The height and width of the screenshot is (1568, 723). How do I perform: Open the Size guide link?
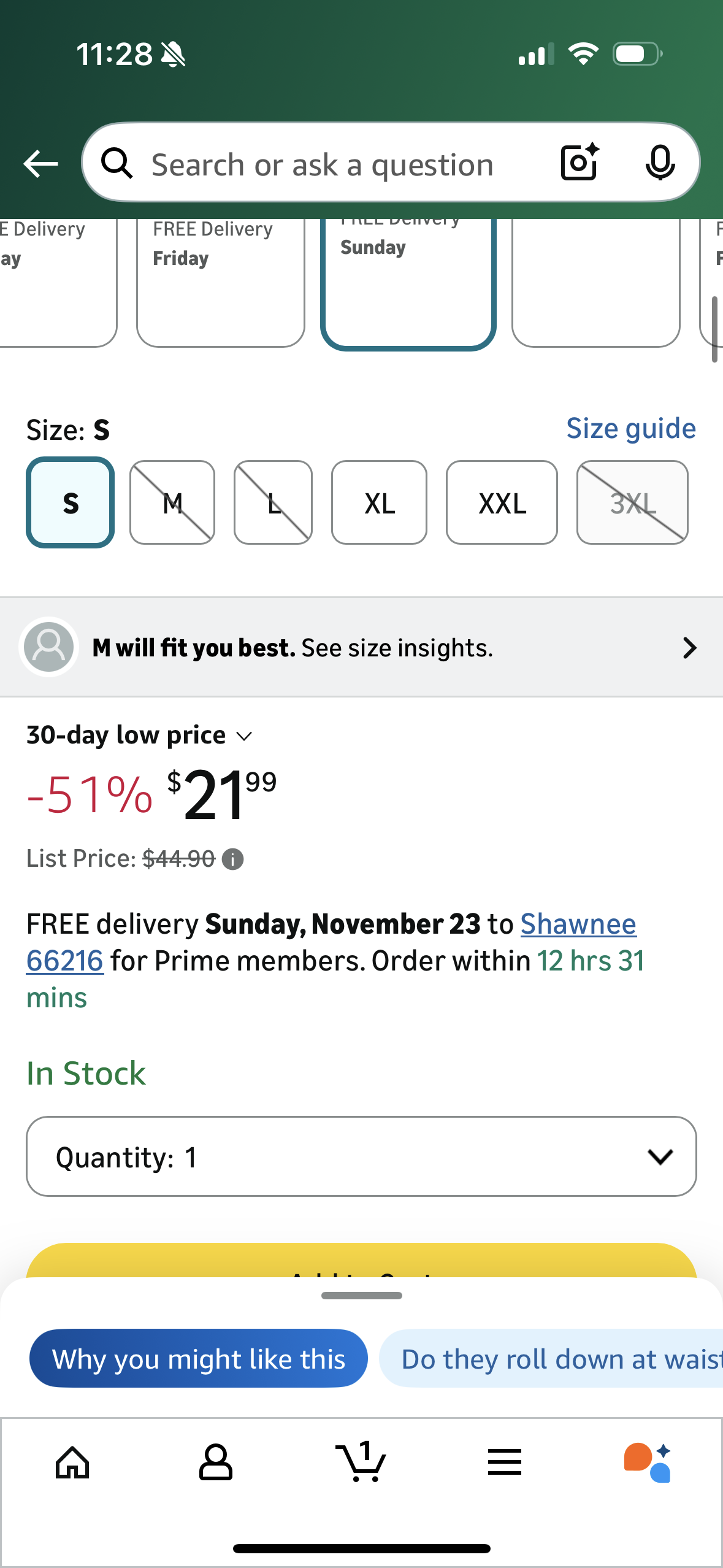630,428
